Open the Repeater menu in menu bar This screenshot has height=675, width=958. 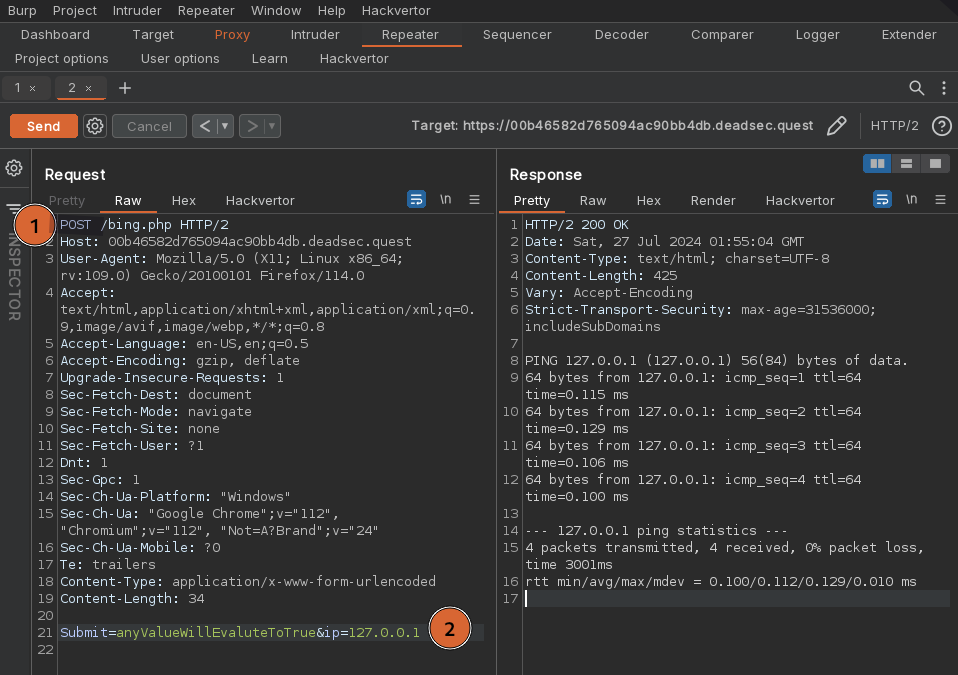(x=206, y=10)
